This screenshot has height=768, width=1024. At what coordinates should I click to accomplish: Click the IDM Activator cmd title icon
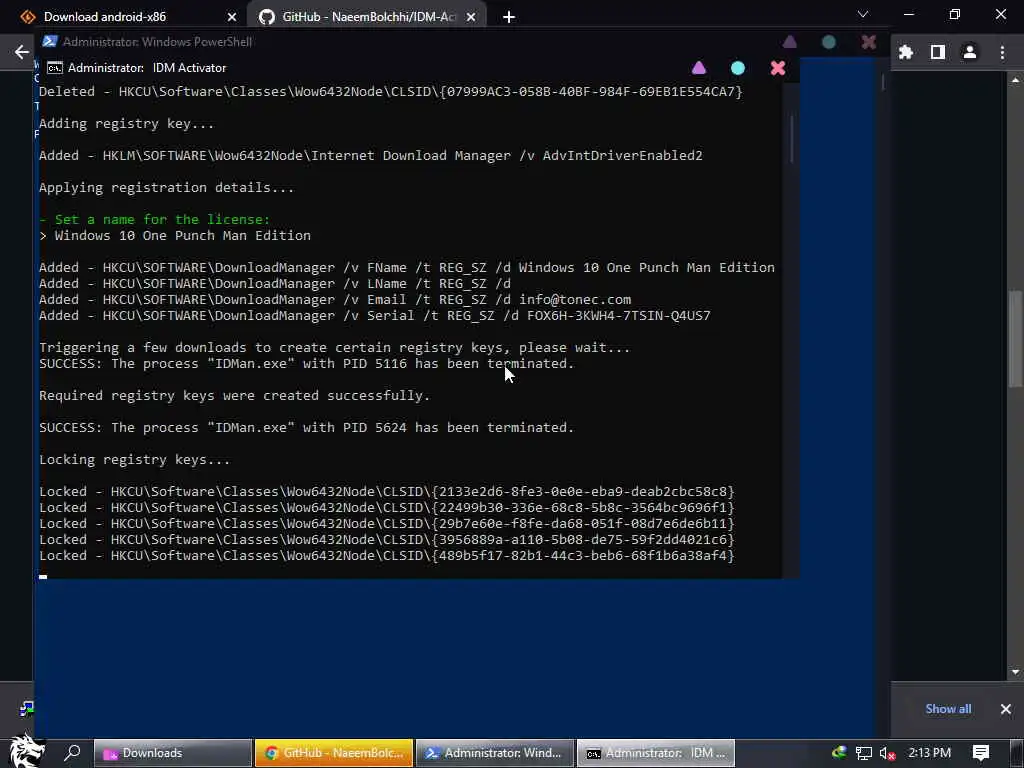[x=55, y=67]
